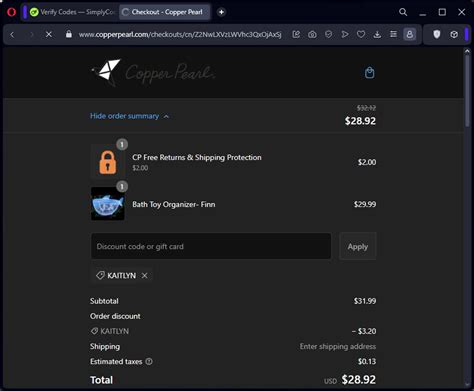Image resolution: width=474 pixels, height=391 pixels.
Task: Click the copperpearl.com address bar URL
Action: 180,34
